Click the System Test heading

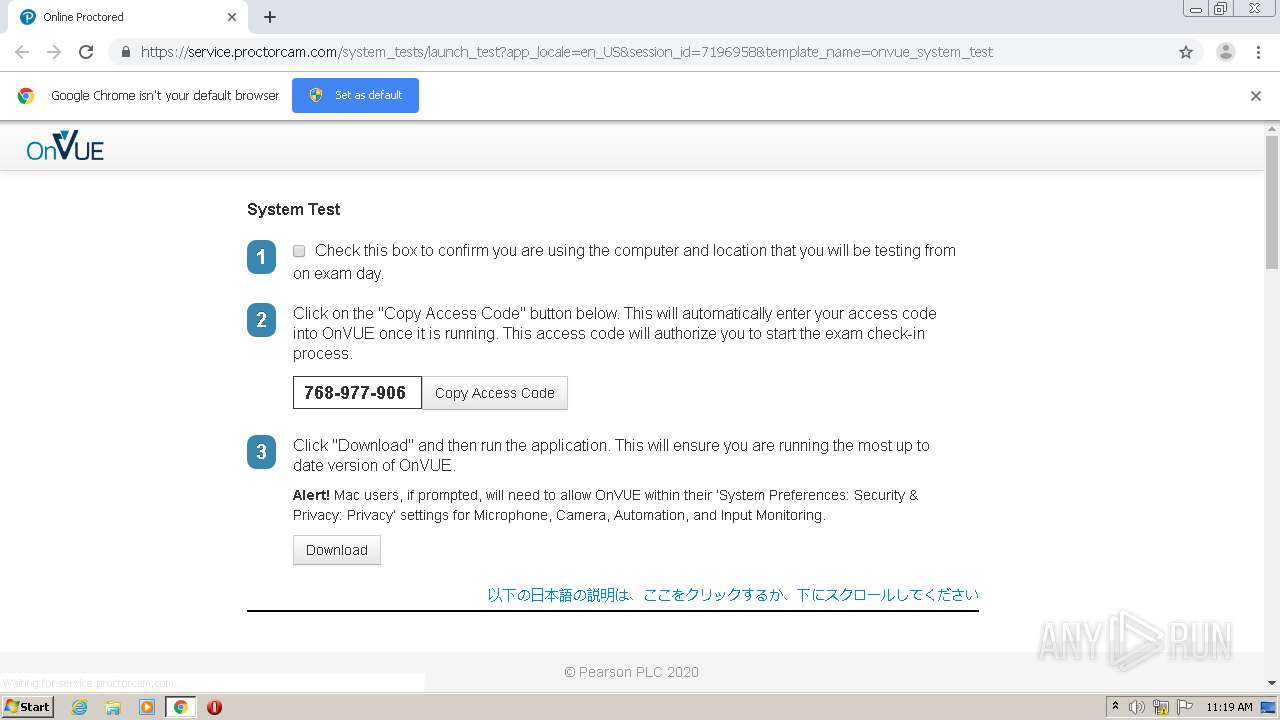coord(294,210)
